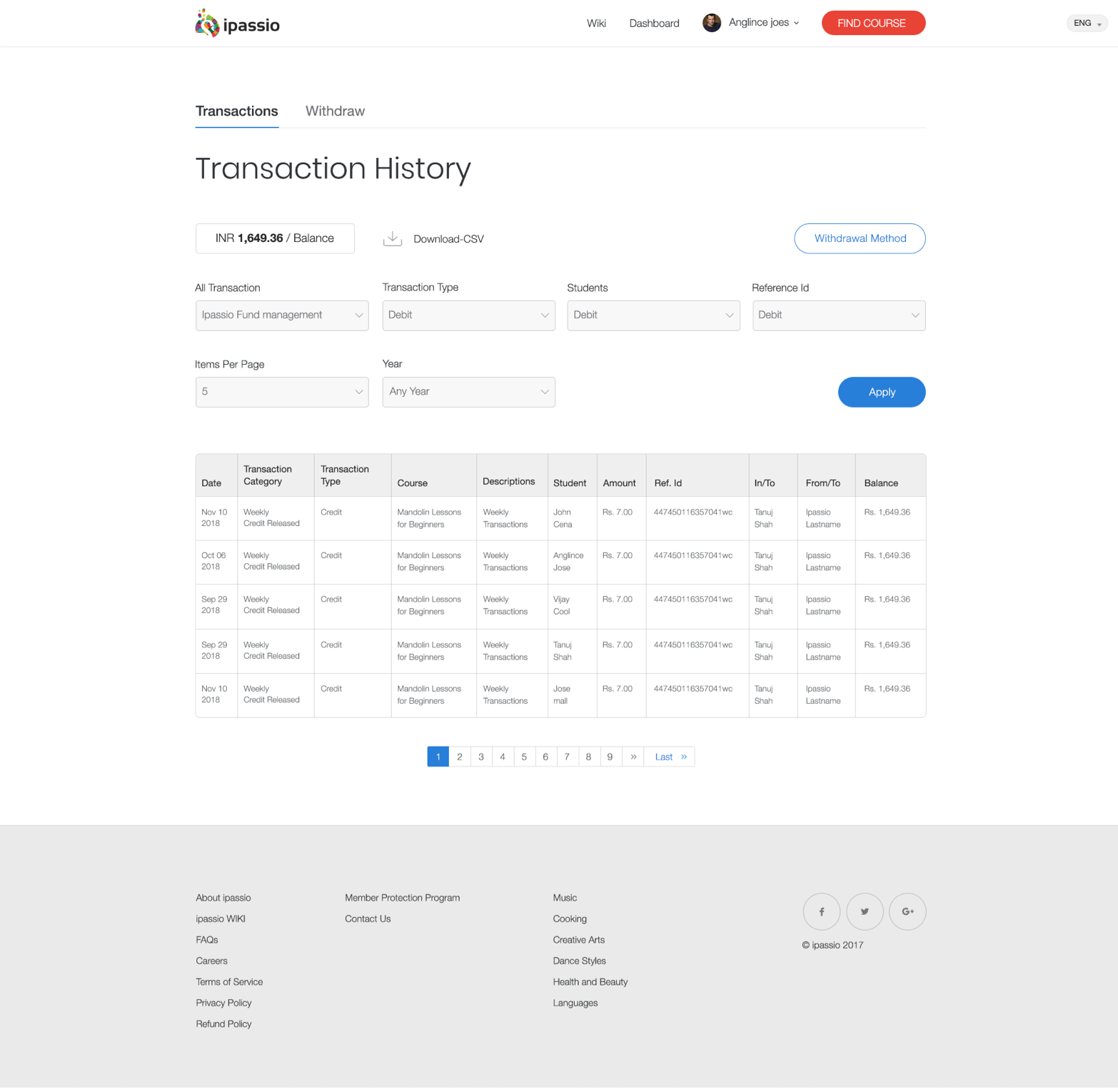Viewport: 1118px width, 1092px height.
Task: Switch to the Withdraw tab
Action: point(335,111)
